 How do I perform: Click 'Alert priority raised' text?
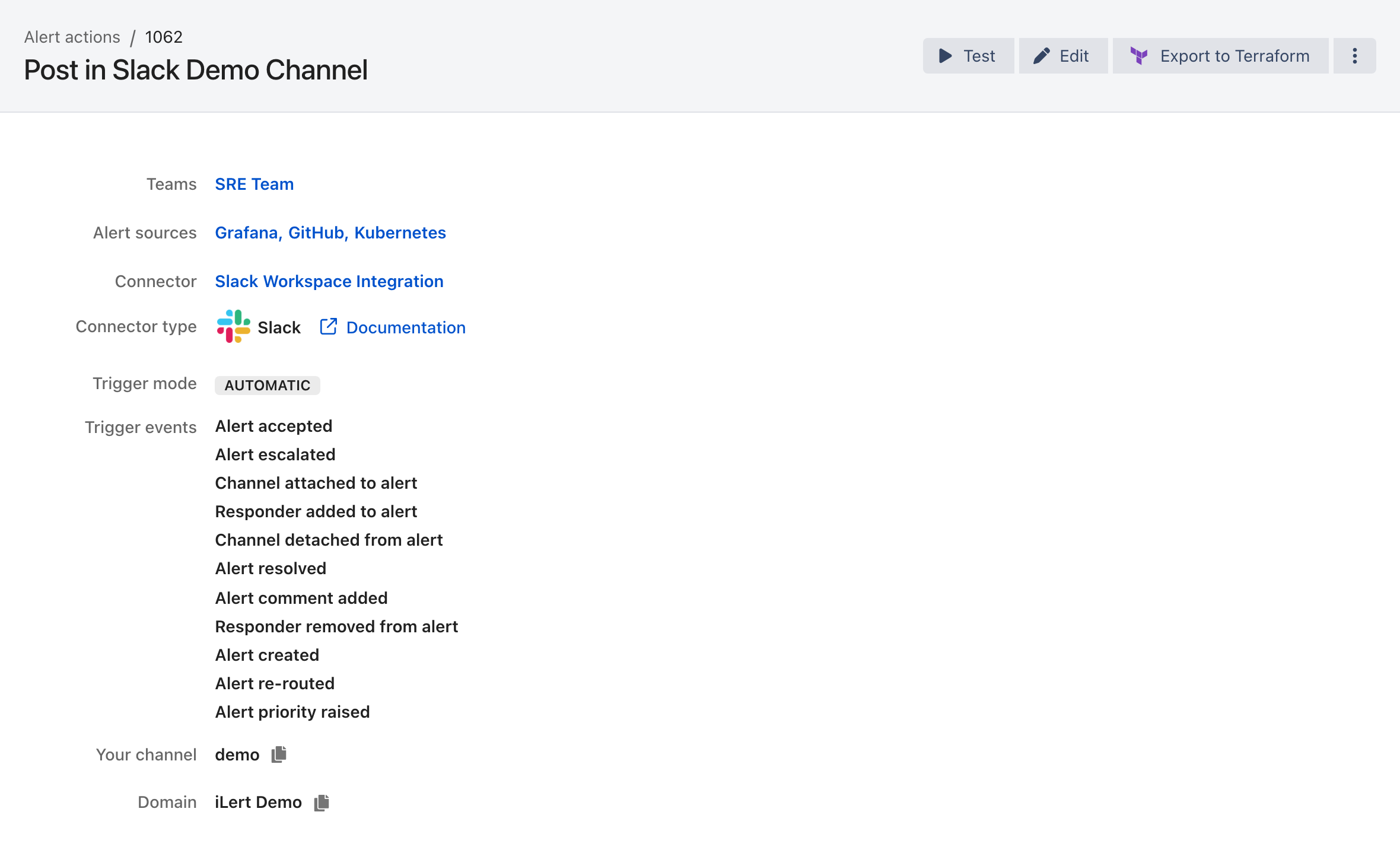point(292,712)
